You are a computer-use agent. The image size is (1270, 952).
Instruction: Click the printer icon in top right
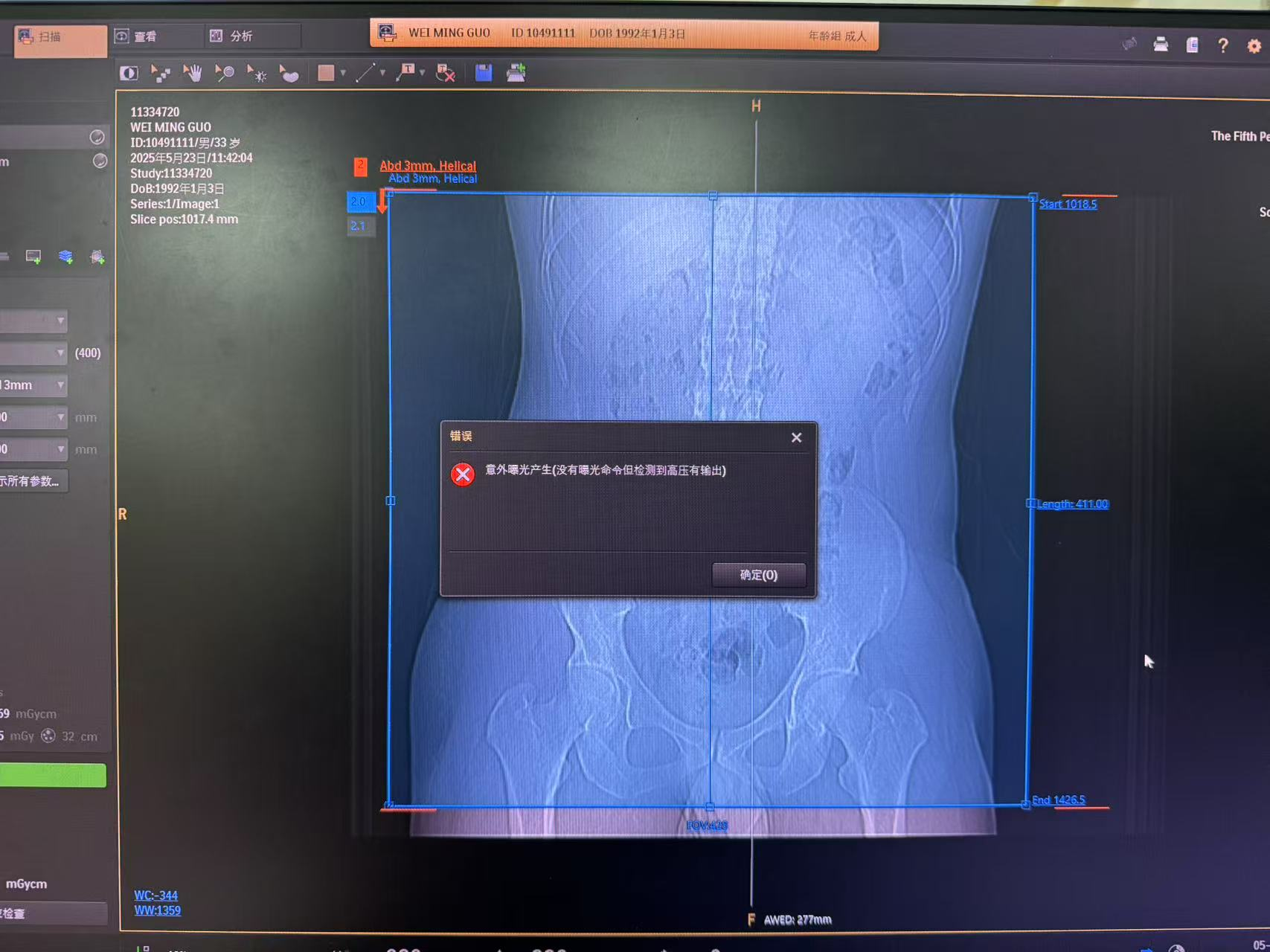pos(1161,45)
